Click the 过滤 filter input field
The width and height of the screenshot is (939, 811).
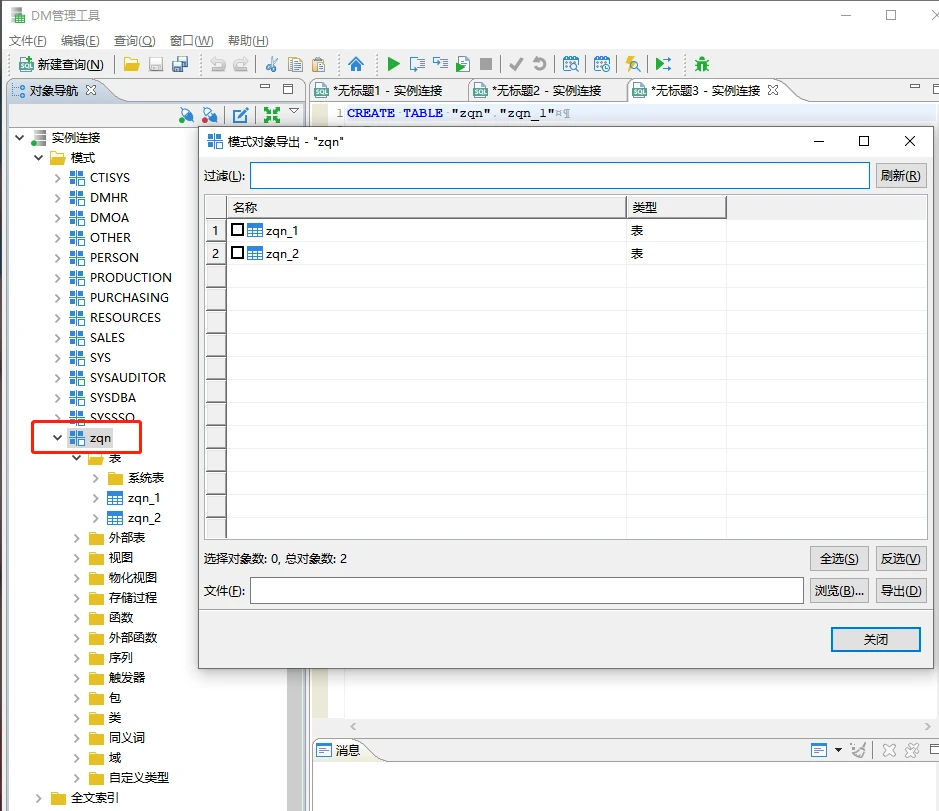pos(559,176)
